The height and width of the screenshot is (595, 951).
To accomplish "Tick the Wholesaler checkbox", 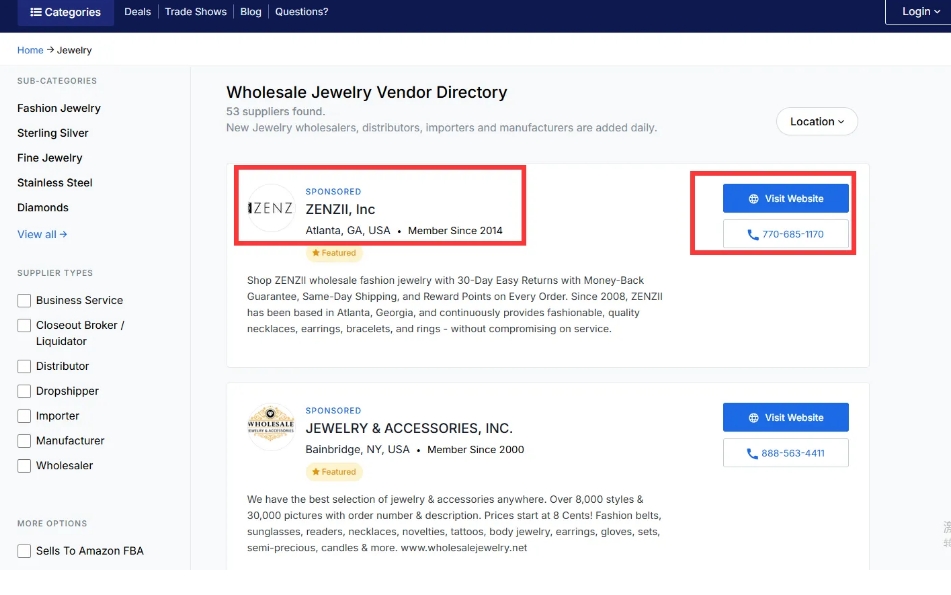I will (x=24, y=466).
